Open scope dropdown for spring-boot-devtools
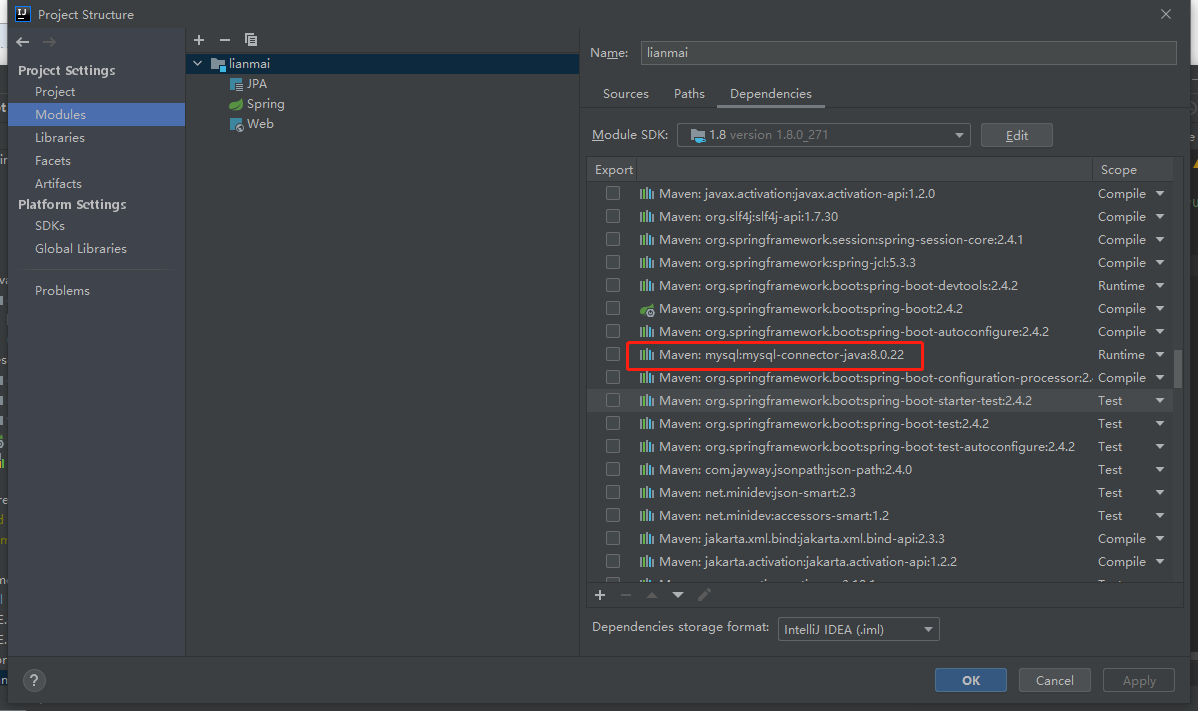Viewport: 1198px width, 711px height. 1160,286
